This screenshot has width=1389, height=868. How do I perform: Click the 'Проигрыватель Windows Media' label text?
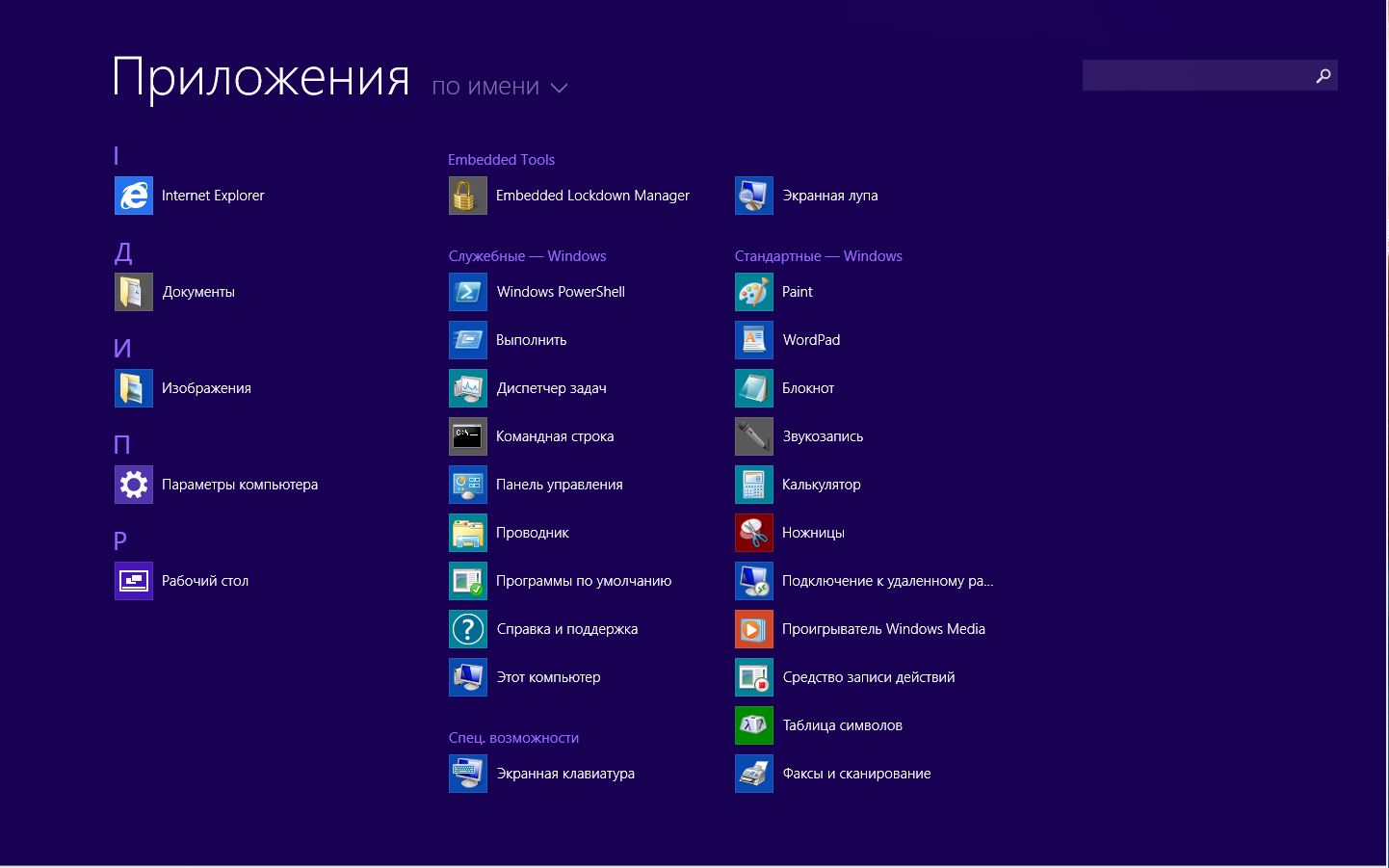click(x=883, y=629)
